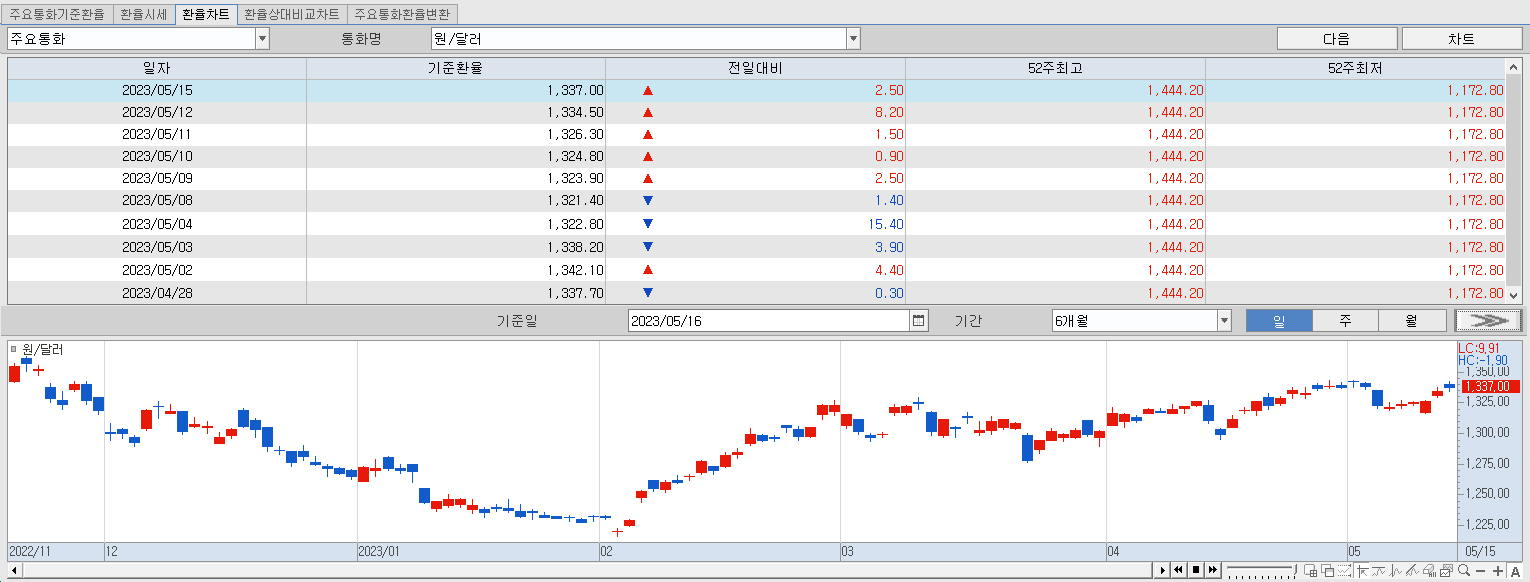Image resolution: width=1530 pixels, height=582 pixels.
Task: Open the 주요통화 category dropdown
Action: pos(262,39)
